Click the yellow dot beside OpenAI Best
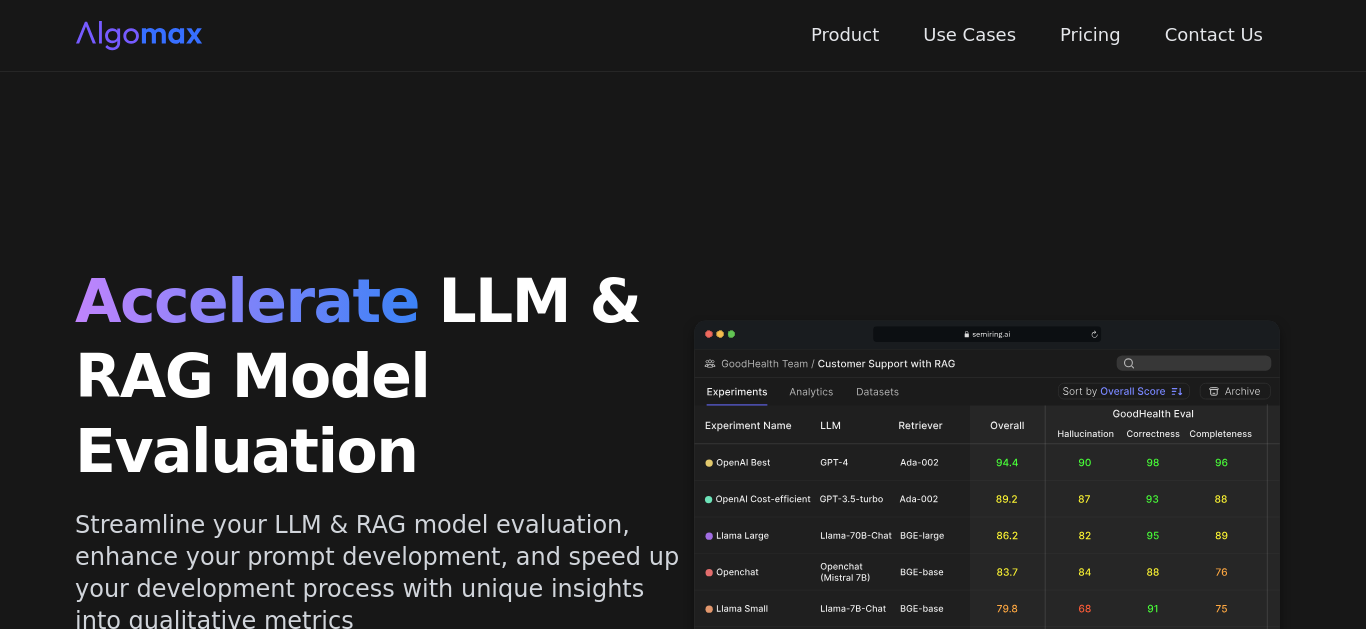 (x=709, y=463)
